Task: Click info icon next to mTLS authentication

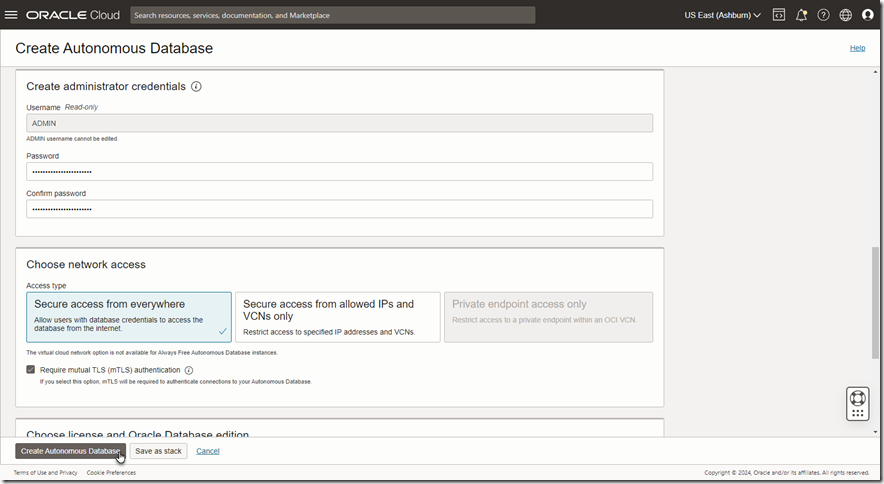Action: [189, 370]
